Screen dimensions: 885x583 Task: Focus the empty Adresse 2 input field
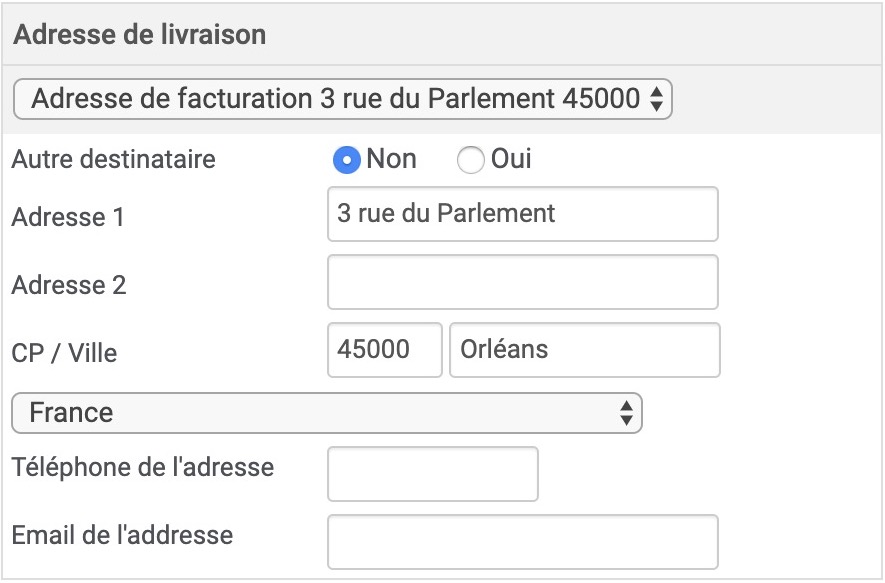523,282
